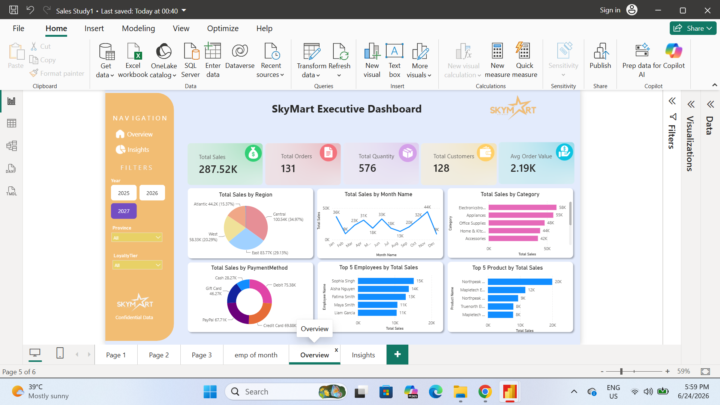Open File Explorer from the taskbar

click(460, 392)
